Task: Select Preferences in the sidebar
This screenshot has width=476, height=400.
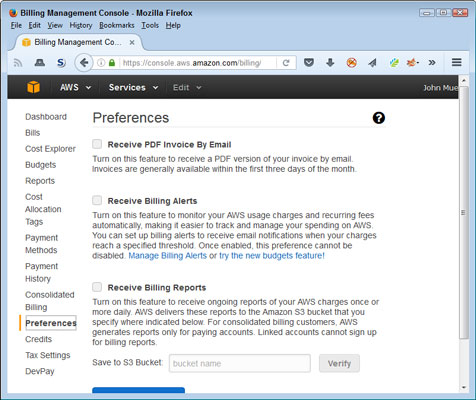Action: (x=51, y=323)
